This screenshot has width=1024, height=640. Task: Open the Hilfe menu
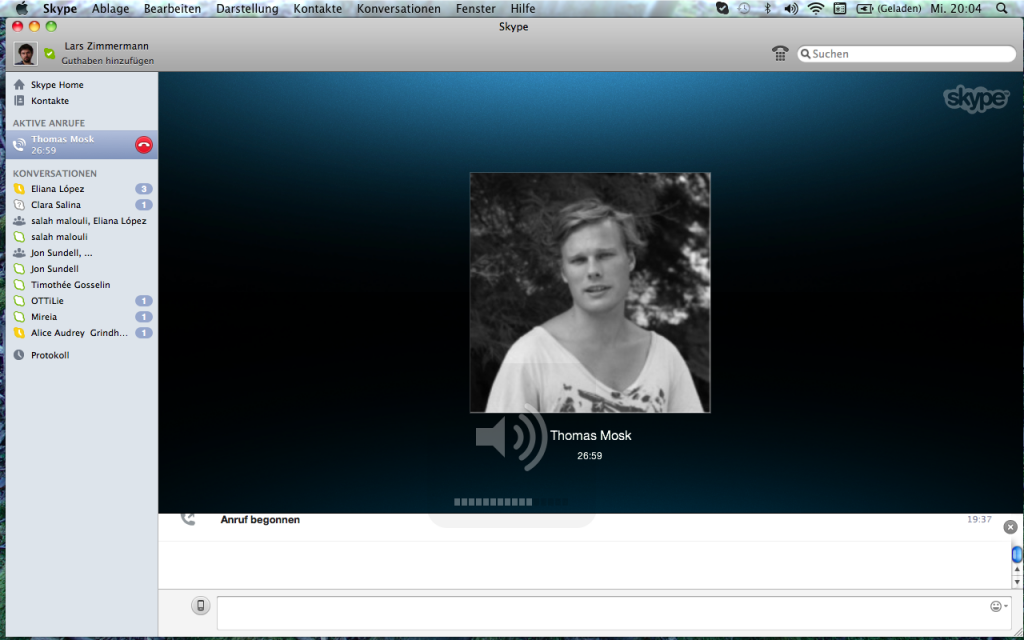[523, 8]
